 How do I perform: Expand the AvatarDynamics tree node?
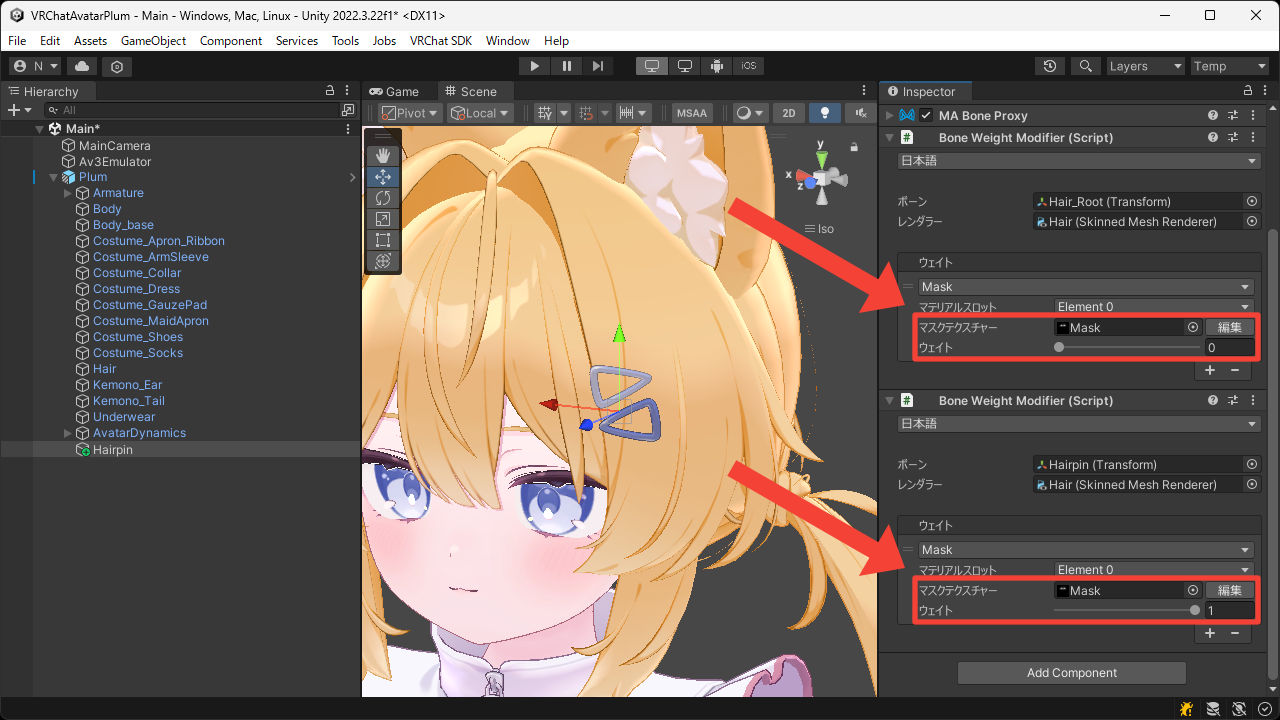(68, 433)
